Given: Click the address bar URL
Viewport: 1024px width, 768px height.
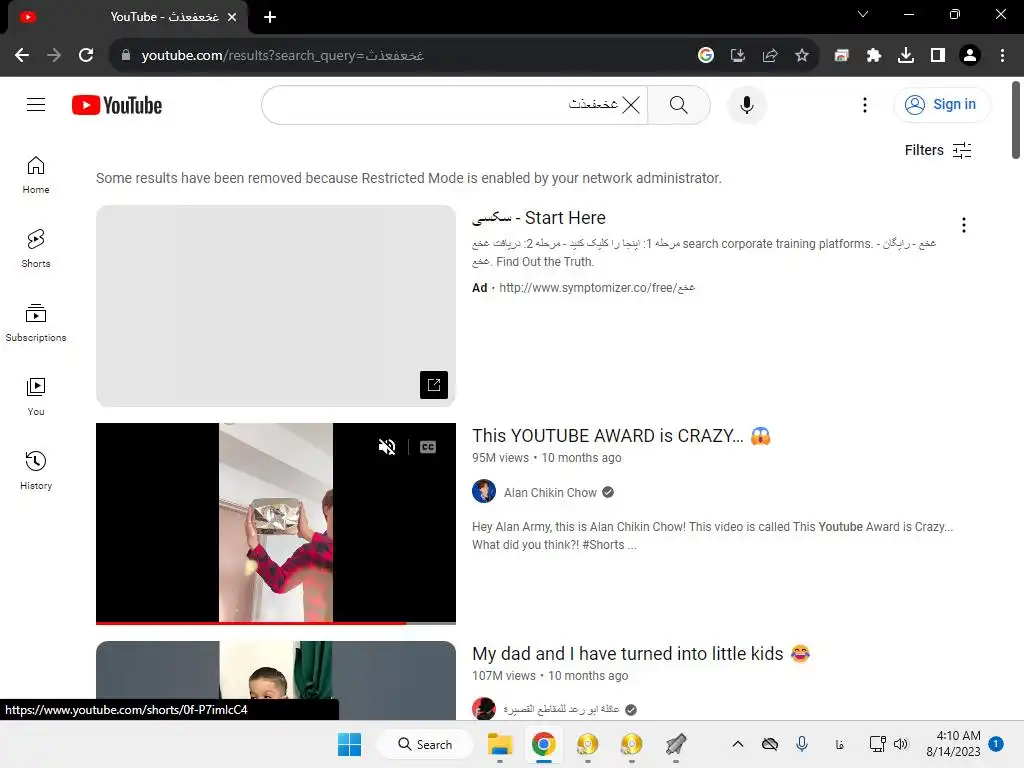Looking at the screenshot, I should point(282,56).
